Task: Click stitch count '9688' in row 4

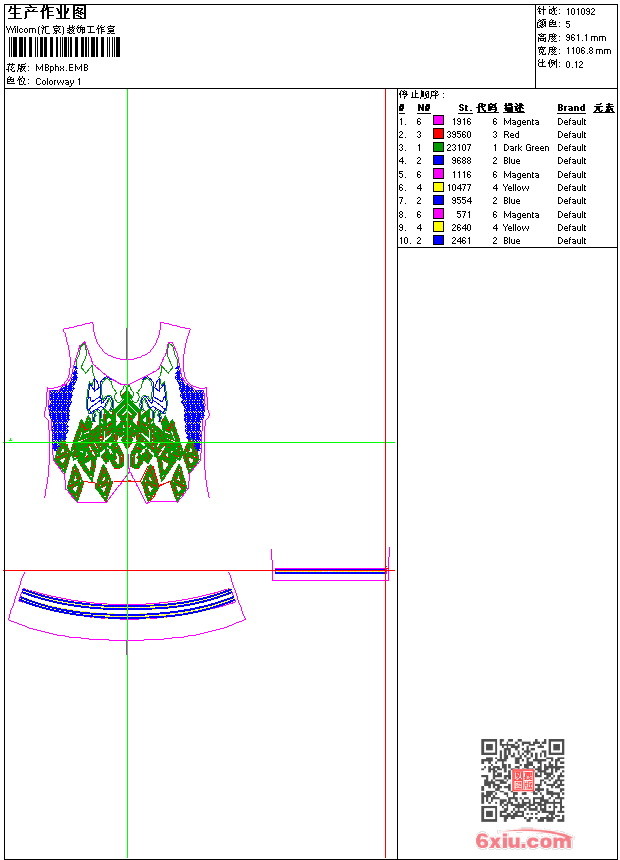Action: tap(461, 161)
